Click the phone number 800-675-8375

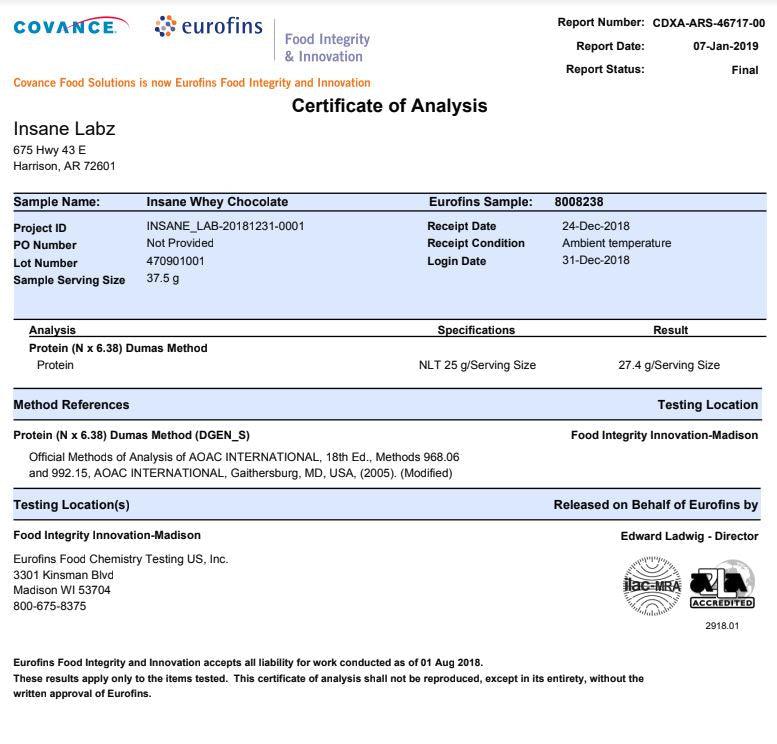click(x=49, y=606)
